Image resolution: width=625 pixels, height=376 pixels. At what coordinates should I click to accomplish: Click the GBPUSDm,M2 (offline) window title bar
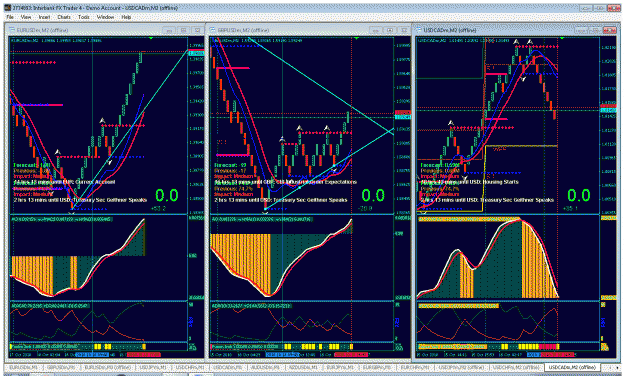point(309,30)
